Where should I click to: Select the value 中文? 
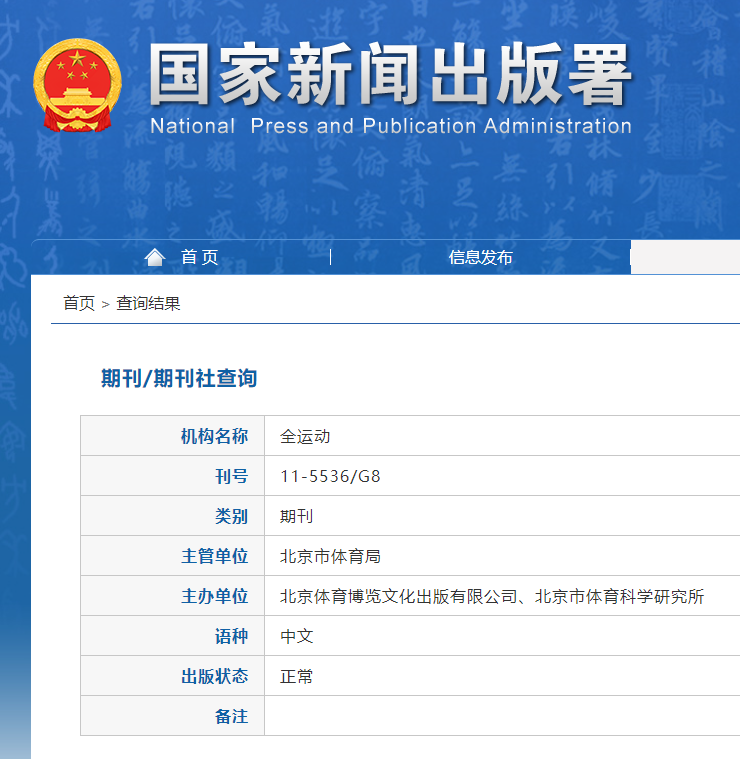297,637
